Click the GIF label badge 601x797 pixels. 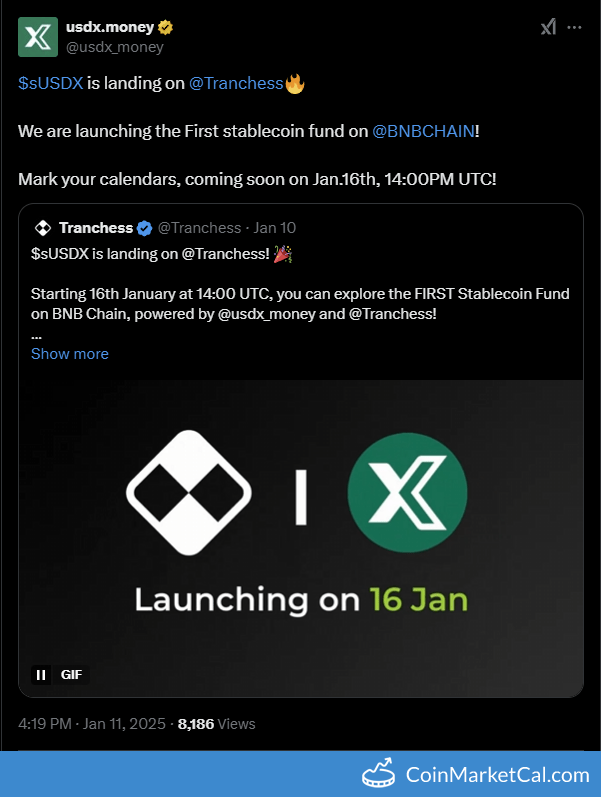71,675
